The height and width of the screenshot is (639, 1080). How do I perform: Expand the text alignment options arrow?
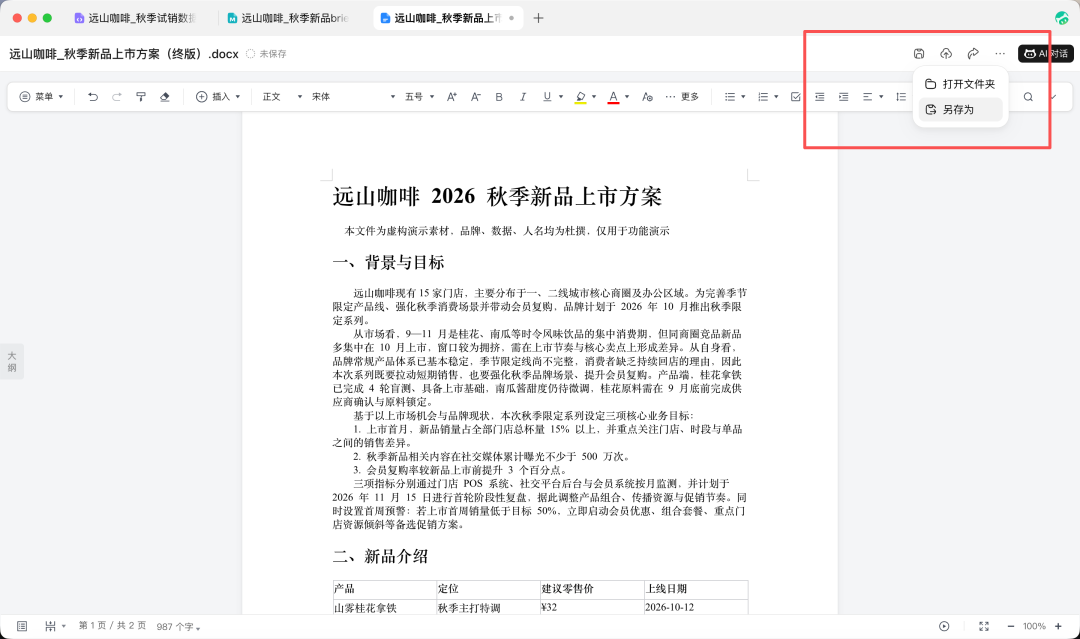[x=881, y=97]
